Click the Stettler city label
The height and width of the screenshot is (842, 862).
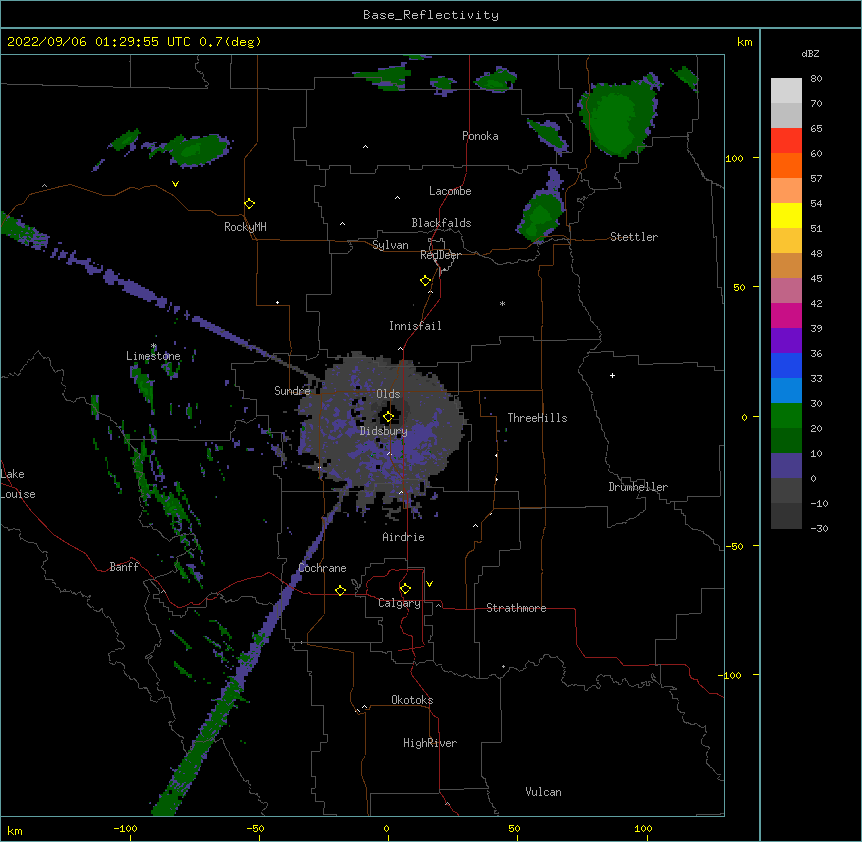(x=634, y=237)
